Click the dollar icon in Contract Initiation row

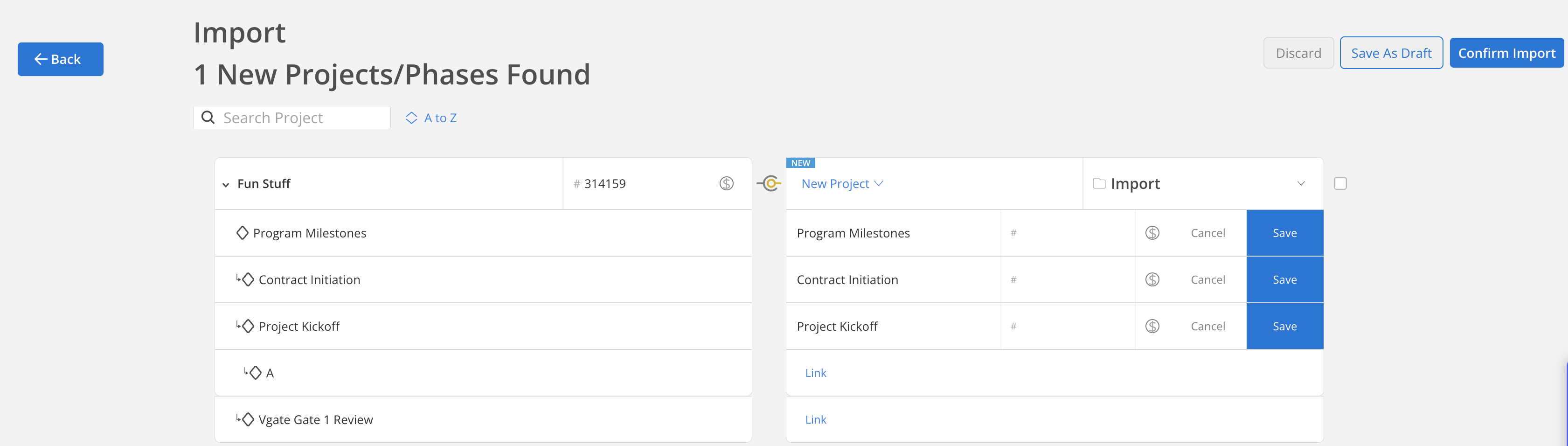click(x=1152, y=279)
